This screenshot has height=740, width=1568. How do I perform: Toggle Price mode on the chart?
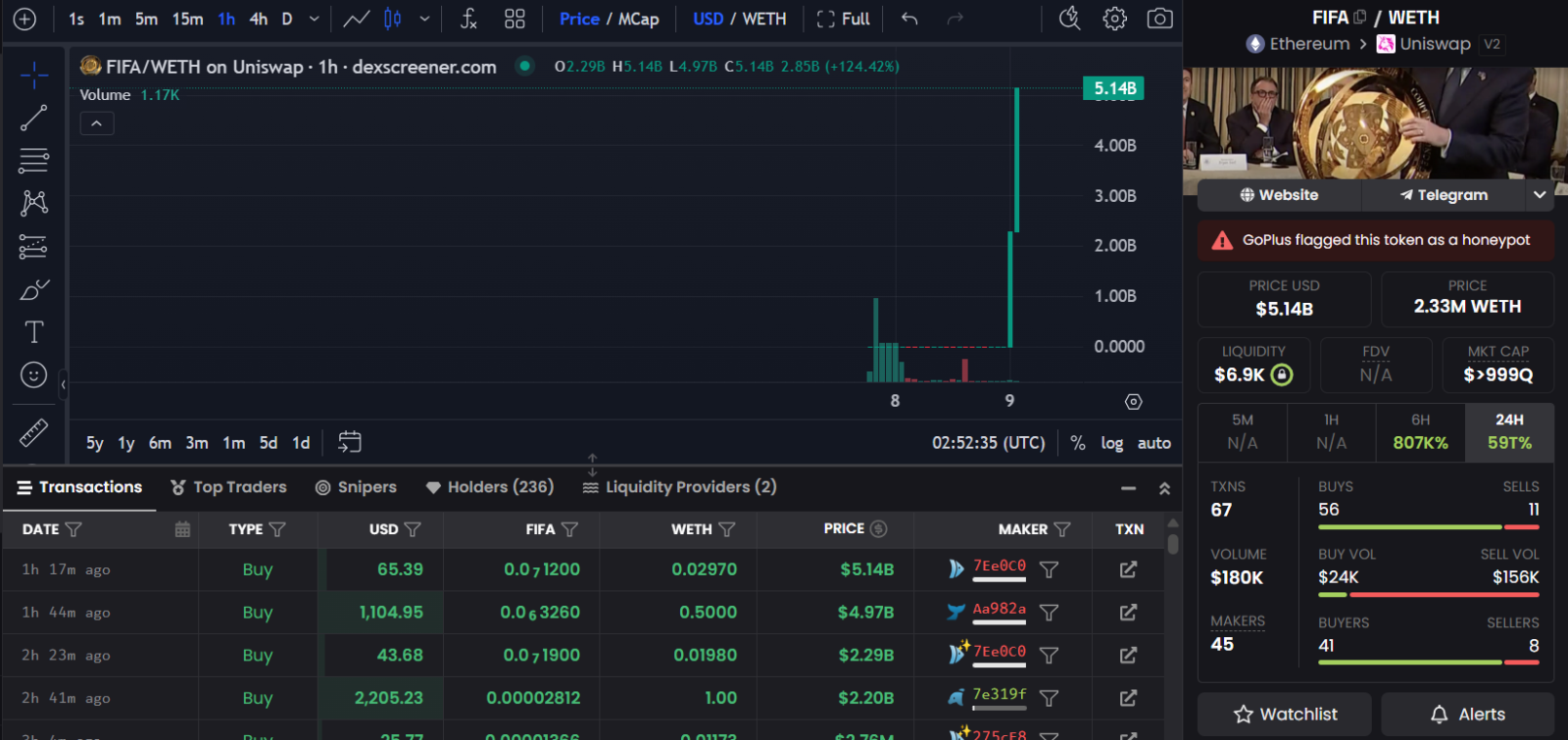click(x=579, y=19)
